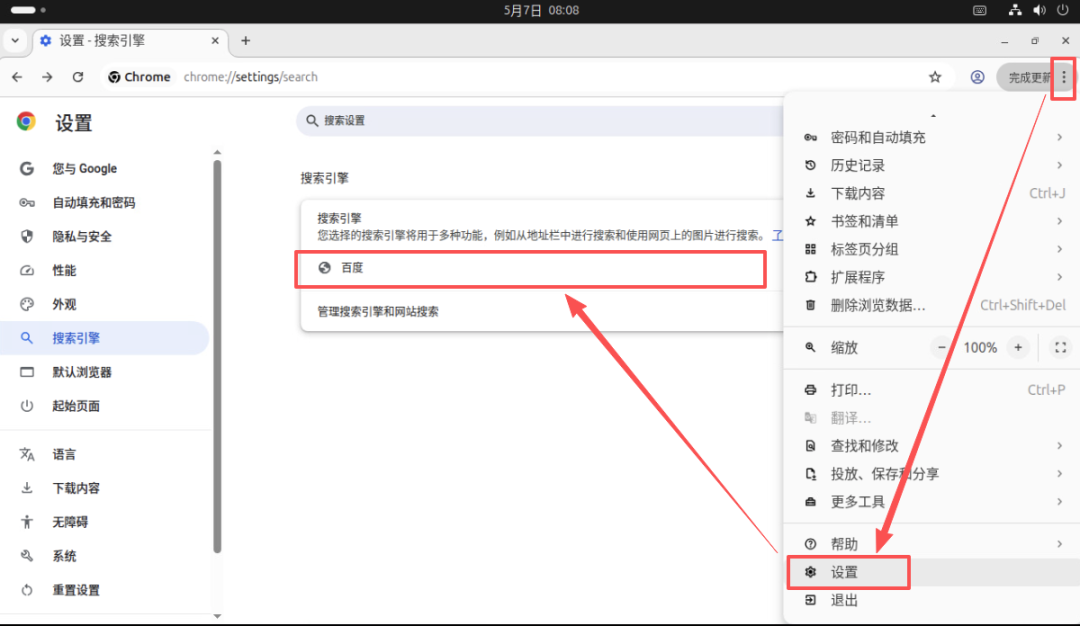Screen dimensions: 1080x626
Task: Expand 更多工具 submenu
Action: 933,501
